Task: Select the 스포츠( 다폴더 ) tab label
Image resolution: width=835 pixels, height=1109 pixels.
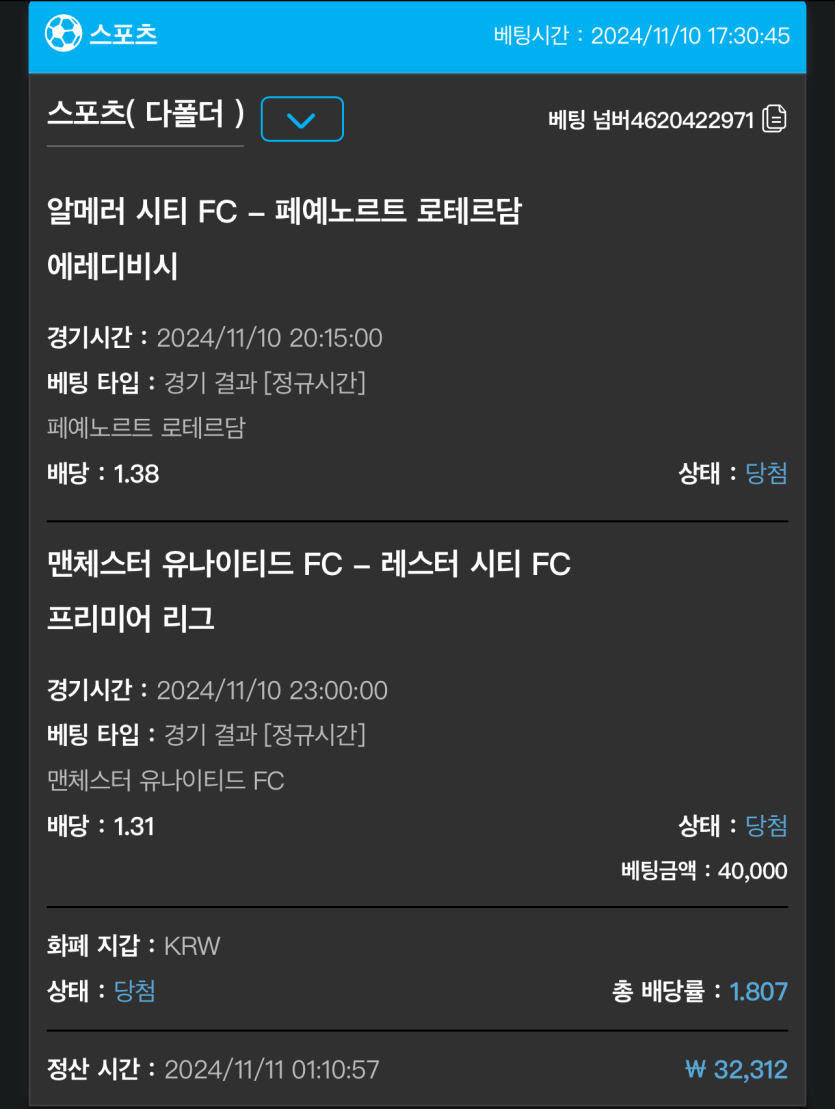Action: 146,113
